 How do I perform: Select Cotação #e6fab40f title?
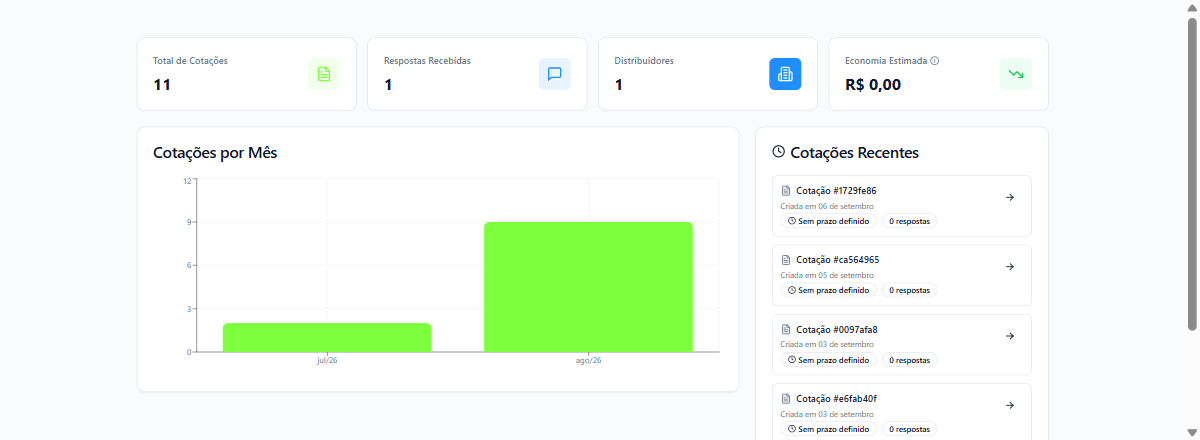(x=837, y=398)
